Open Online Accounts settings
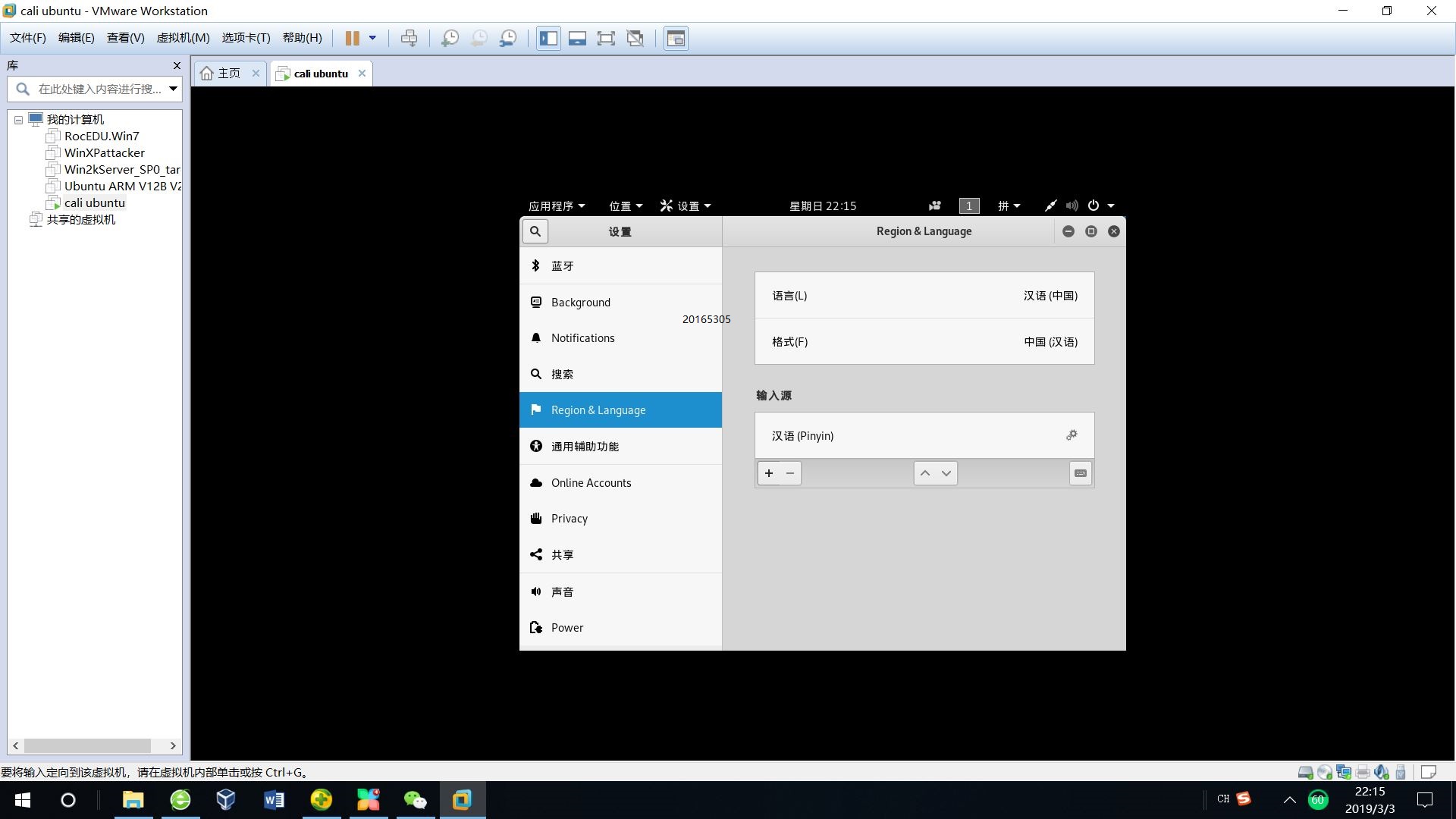The image size is (1456, 819). pos(620,482)
